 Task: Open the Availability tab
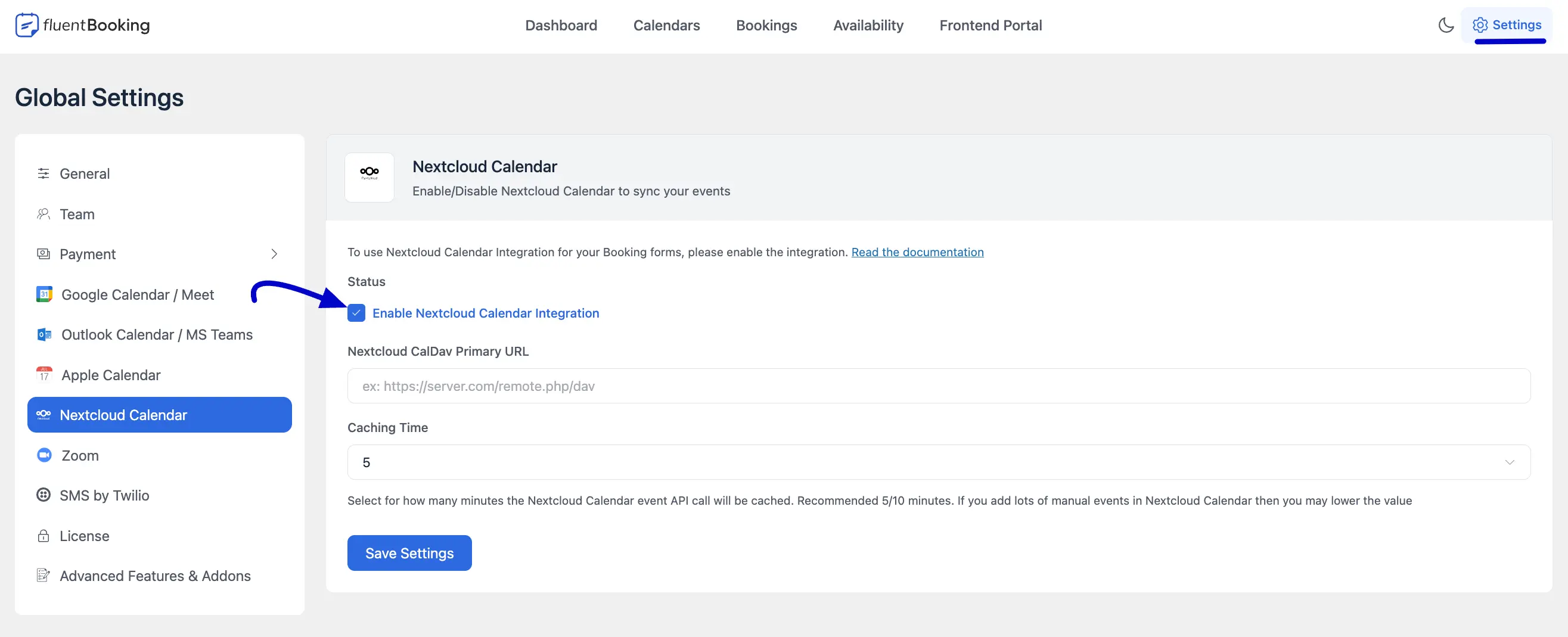pyautogui.click(x=868, y=26)
